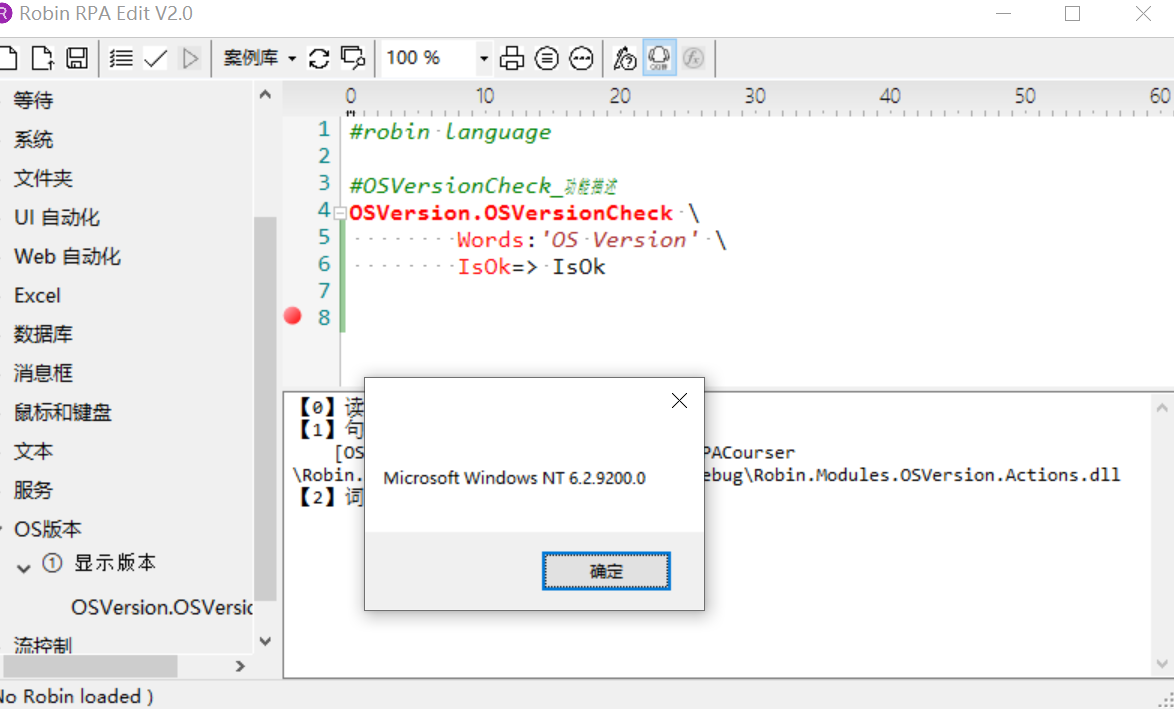1174x709 pixels.
Task: Select the OS版本 category
Action: [x=48, y=529]
